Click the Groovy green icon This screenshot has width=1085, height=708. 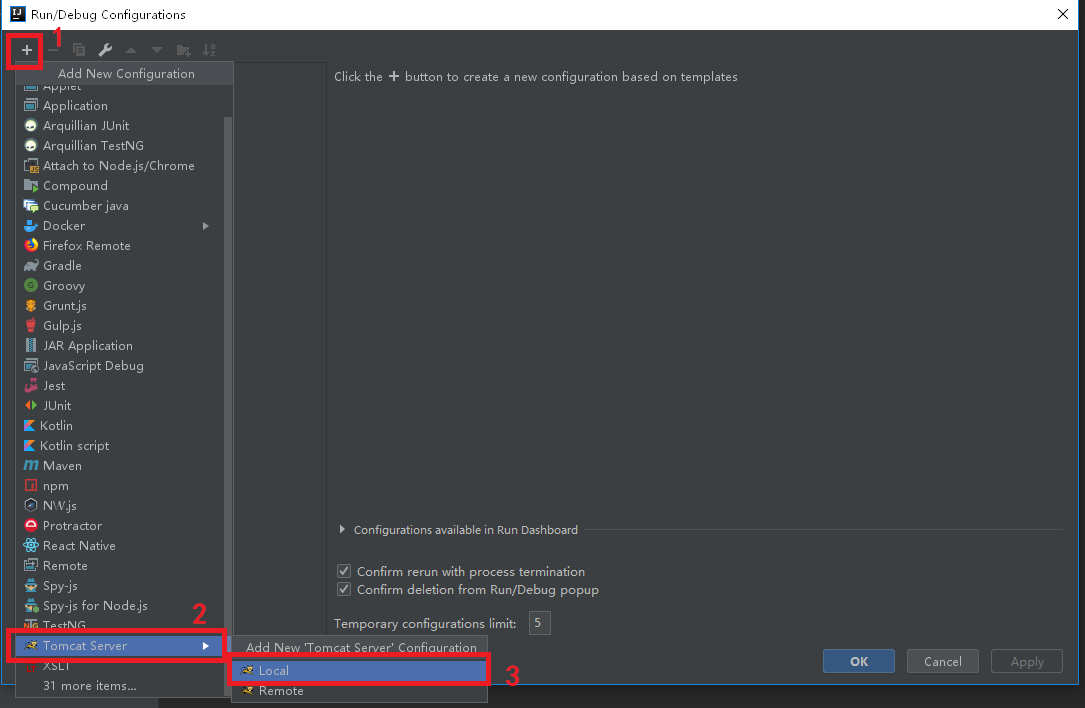pyautogui.click(x=30, y=285)
